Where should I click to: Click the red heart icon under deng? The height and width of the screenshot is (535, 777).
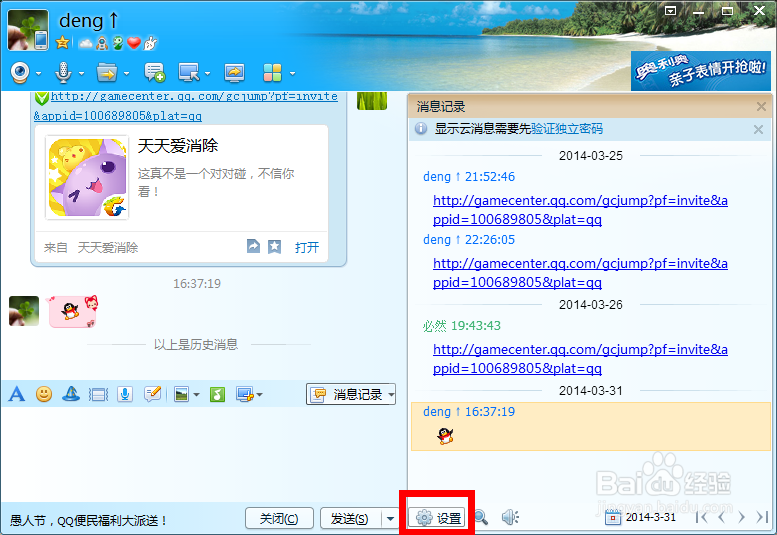[134, 43]
